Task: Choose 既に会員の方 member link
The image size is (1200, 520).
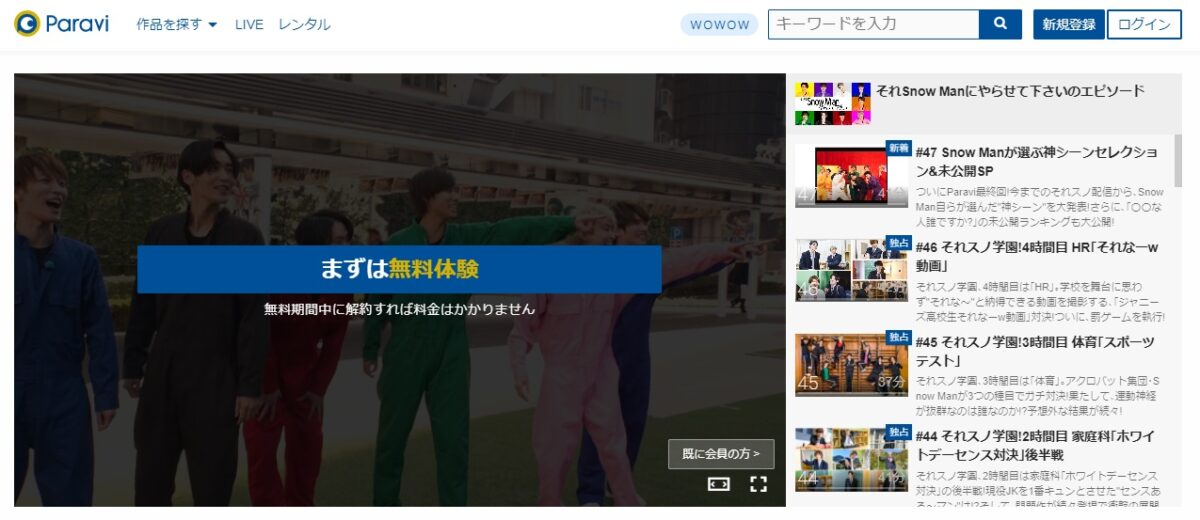Action: point(721,454)
